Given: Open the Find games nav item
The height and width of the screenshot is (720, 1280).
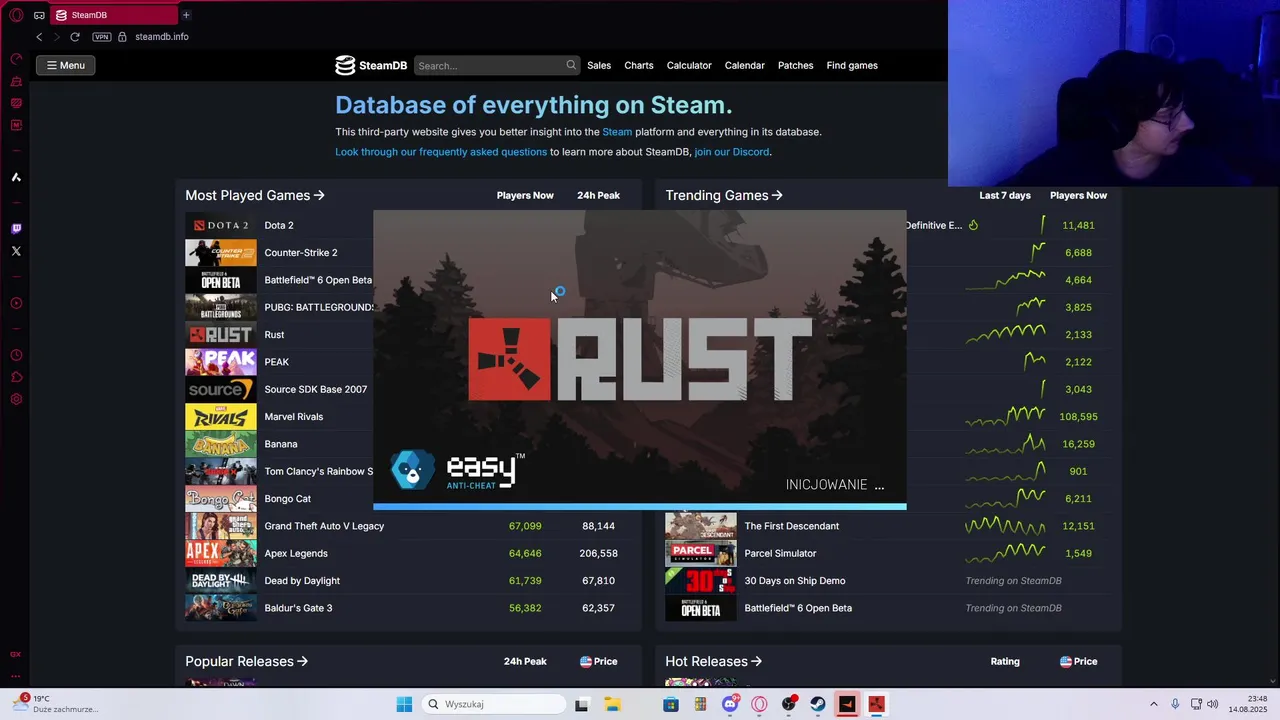Looking at the screenshot, I should tap(852, 66).
